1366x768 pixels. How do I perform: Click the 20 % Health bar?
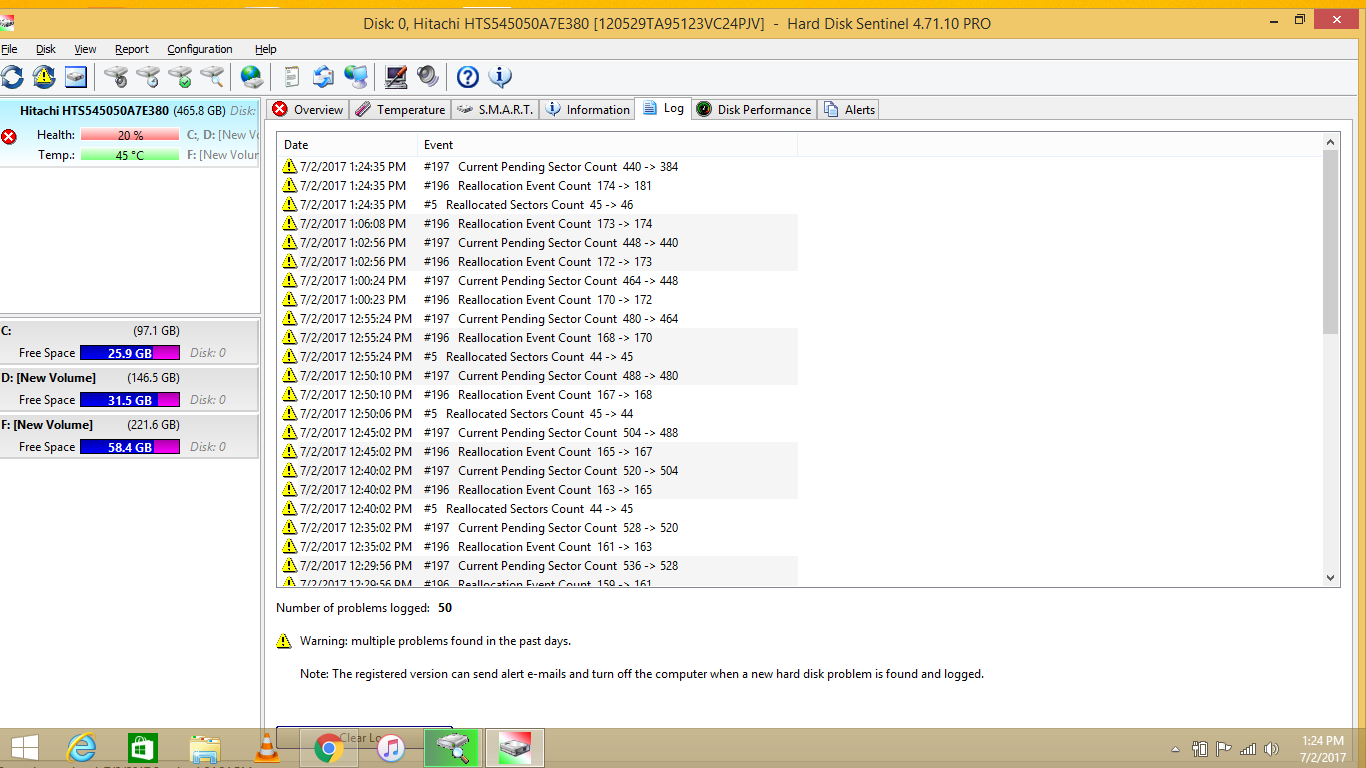tap(130, 135)
